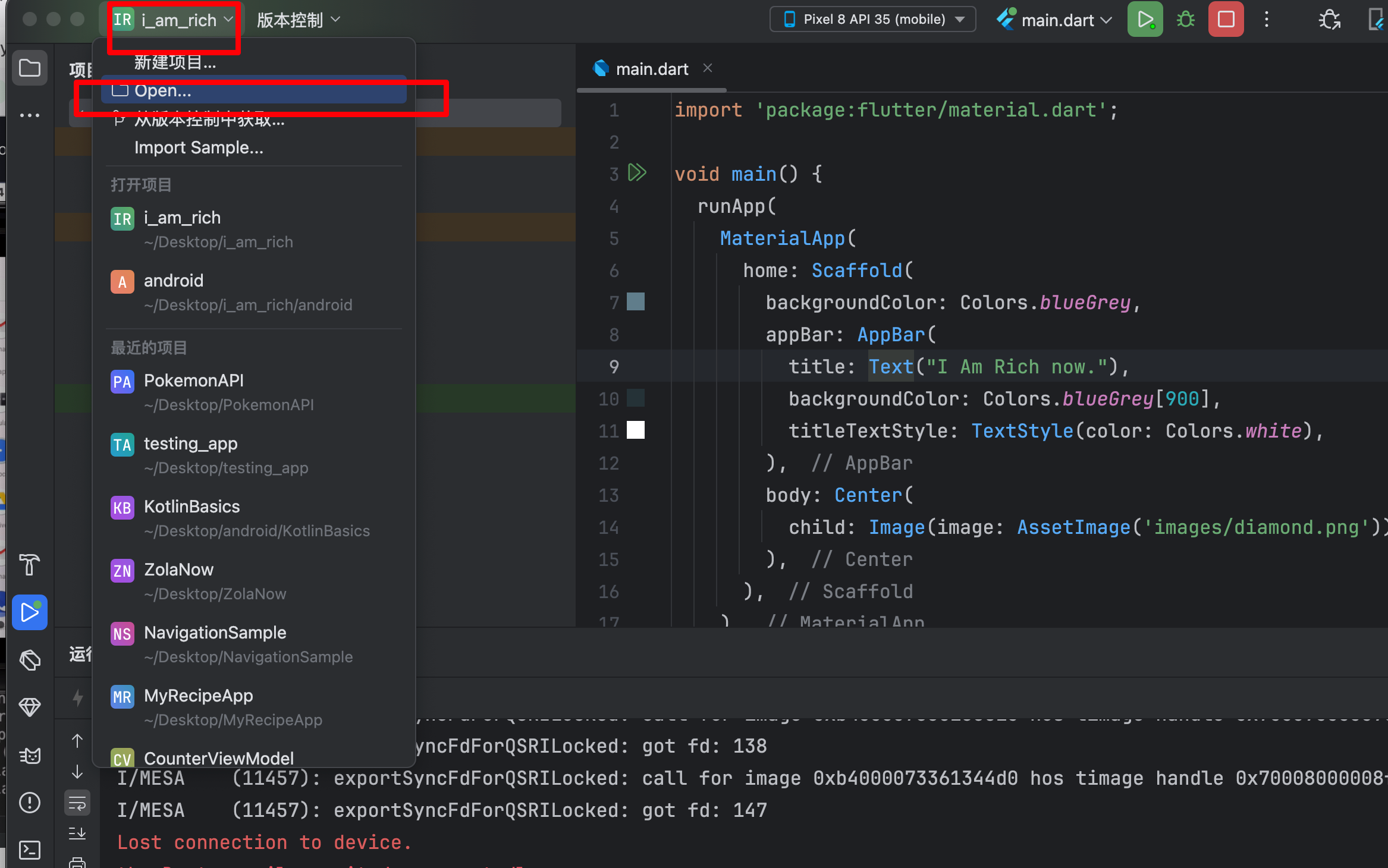Open recent project NavigationSample

[254, 644]
